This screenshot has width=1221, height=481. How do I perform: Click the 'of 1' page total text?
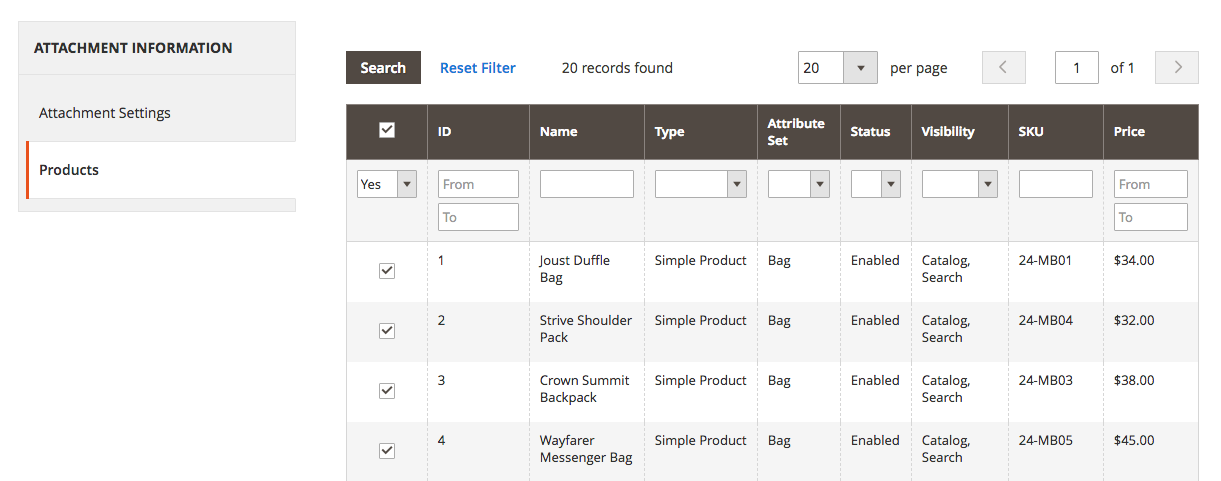click(x=1122, y=68)
